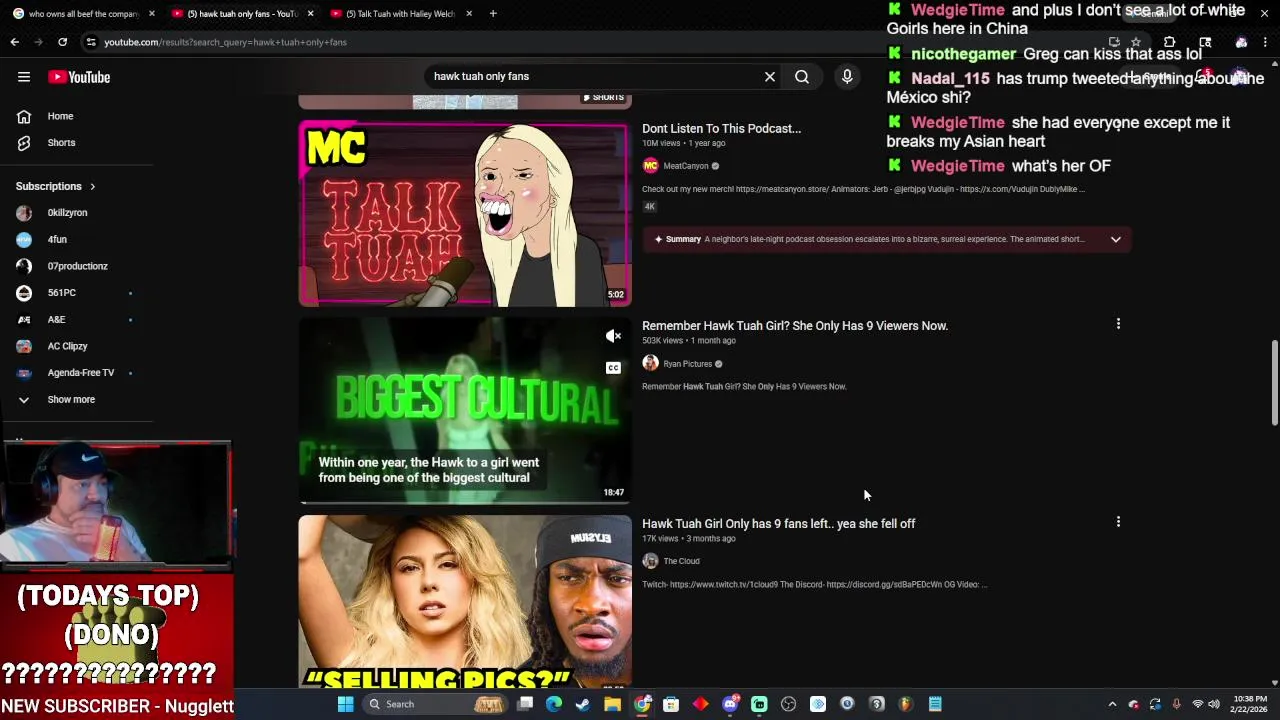Open the clock showing 10:38 PM

pos(1249,704)
